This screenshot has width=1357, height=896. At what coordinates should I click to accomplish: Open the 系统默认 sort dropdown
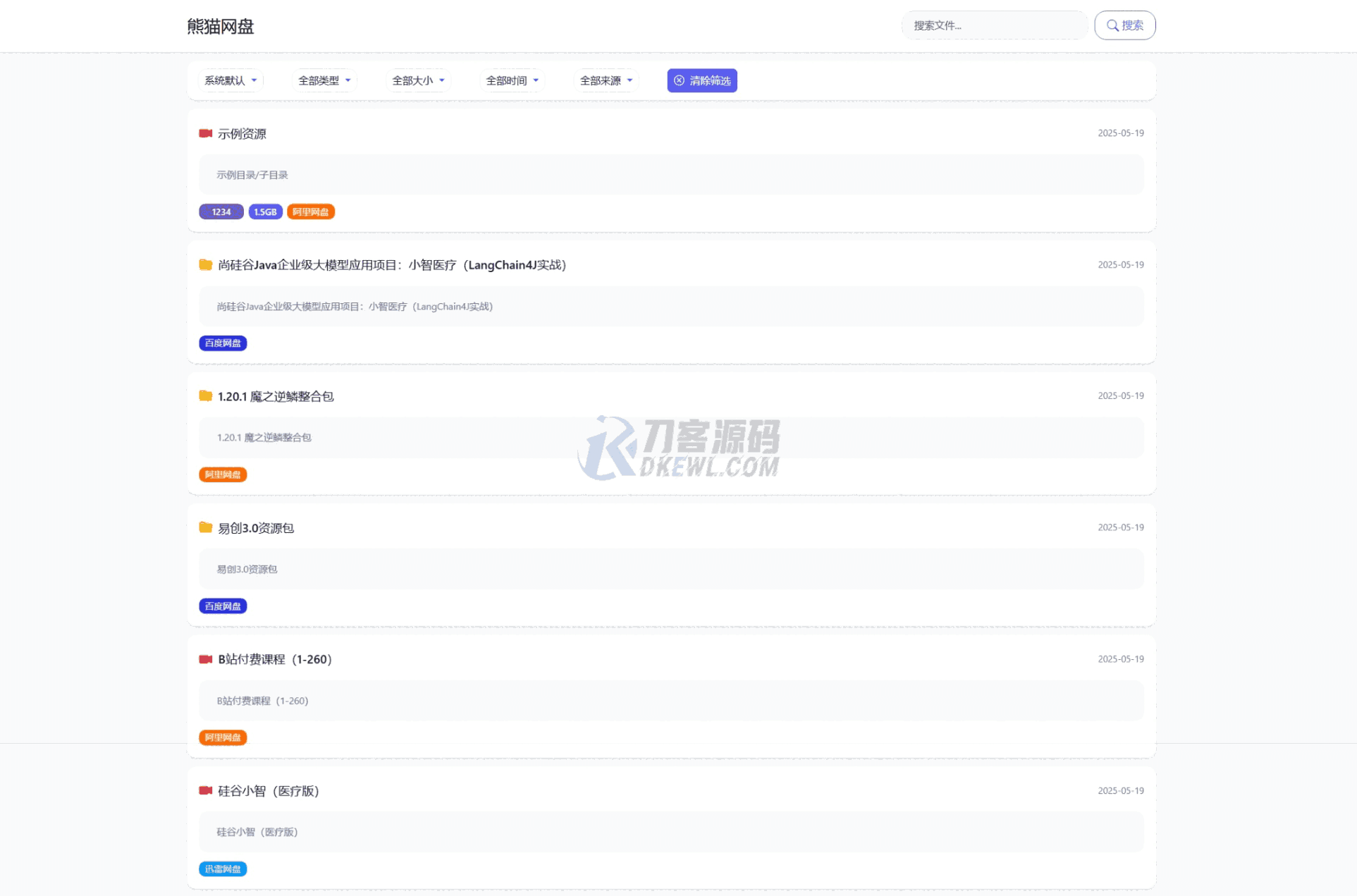pyautogui.click(x=231, y=80)
